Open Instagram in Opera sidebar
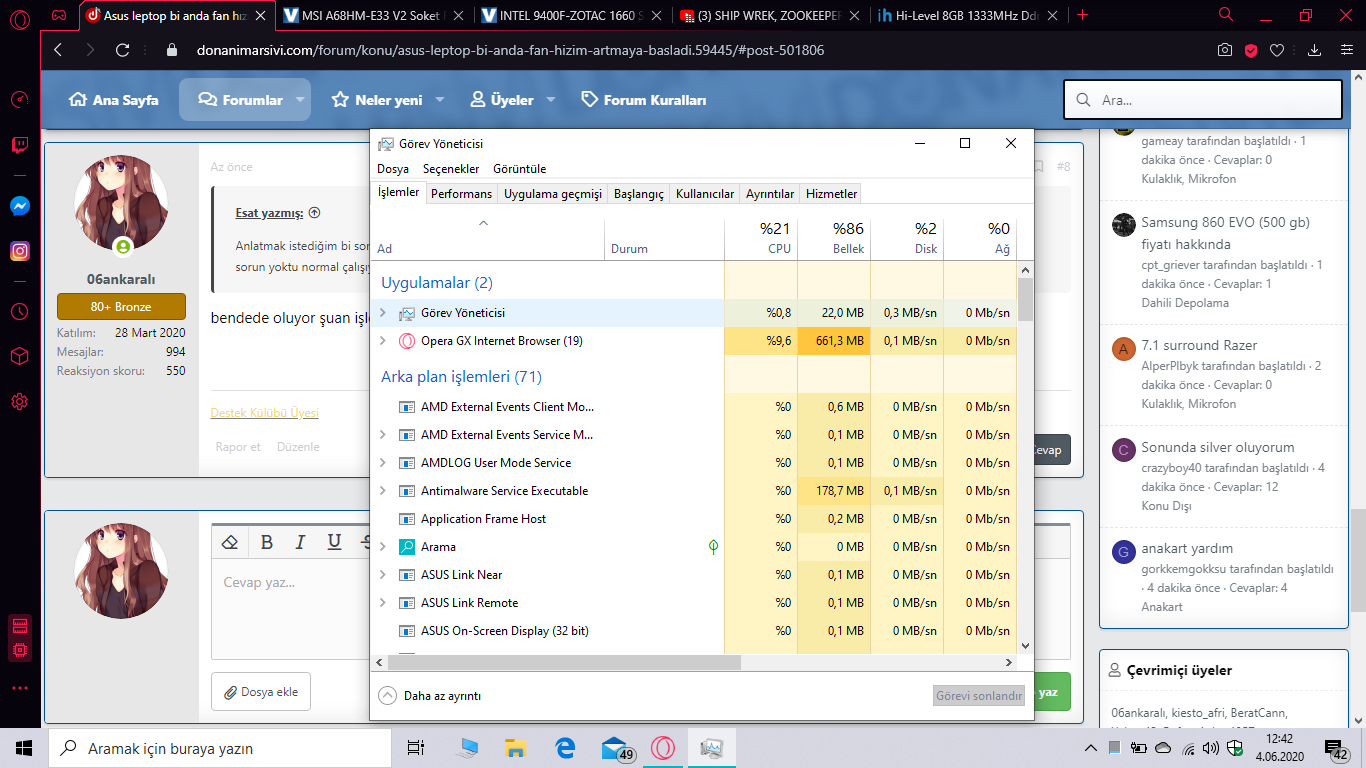The image size is (1366, 768). 19,251
